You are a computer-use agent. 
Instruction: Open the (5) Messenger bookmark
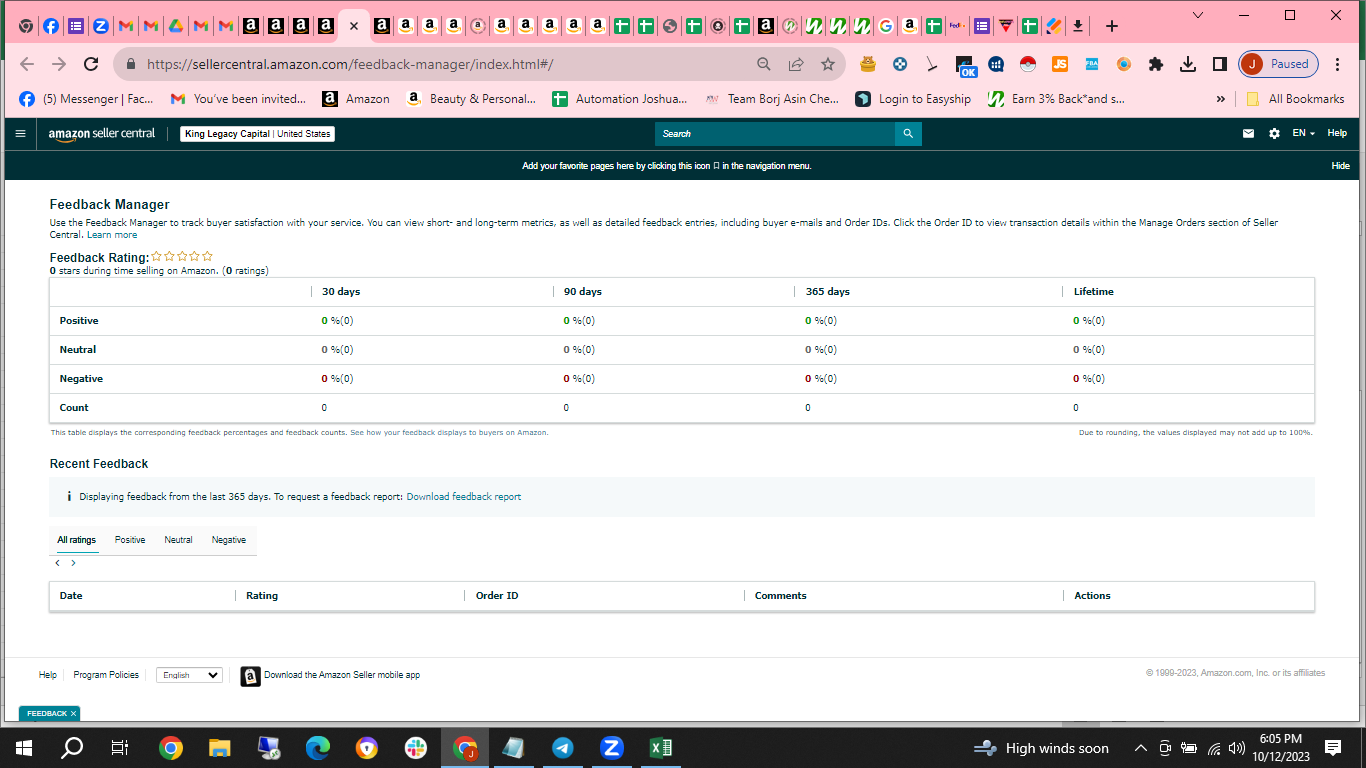[x=86, y=99]
